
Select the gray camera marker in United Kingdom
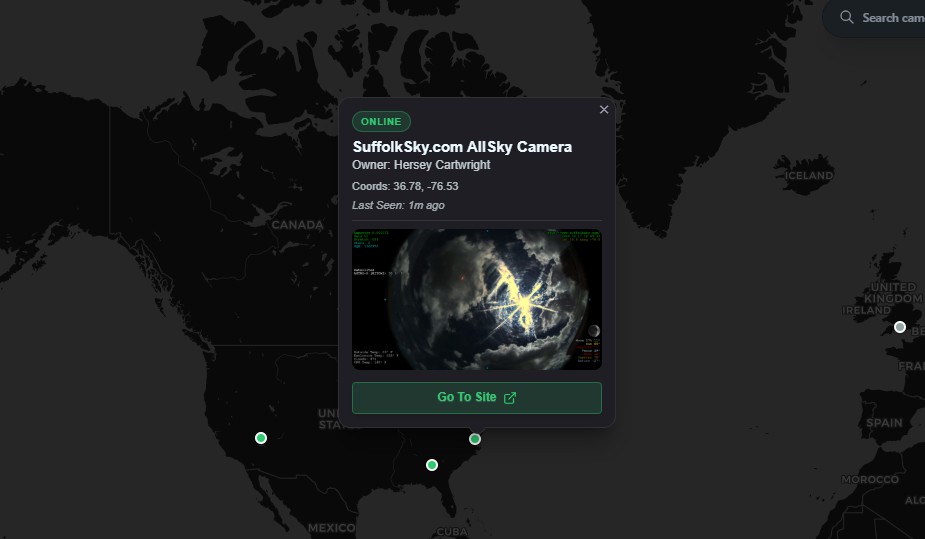point(900,327)
